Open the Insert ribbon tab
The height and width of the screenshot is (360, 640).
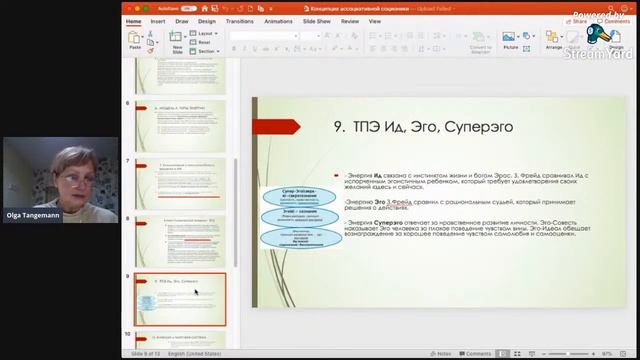click(x=158, y=21)
